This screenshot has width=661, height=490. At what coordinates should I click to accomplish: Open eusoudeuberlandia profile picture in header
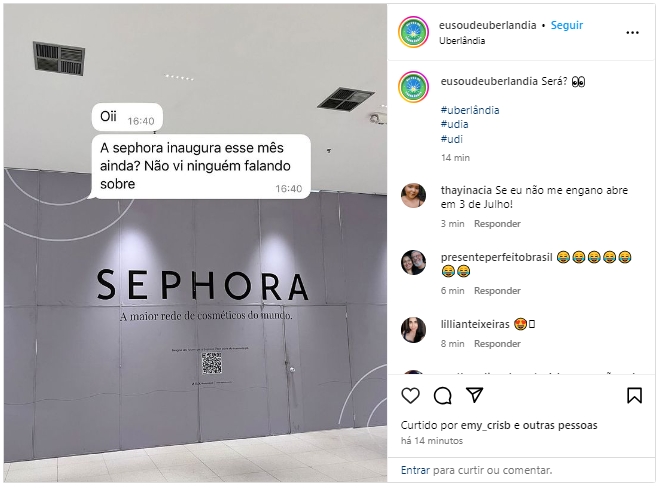click(414, 32)
